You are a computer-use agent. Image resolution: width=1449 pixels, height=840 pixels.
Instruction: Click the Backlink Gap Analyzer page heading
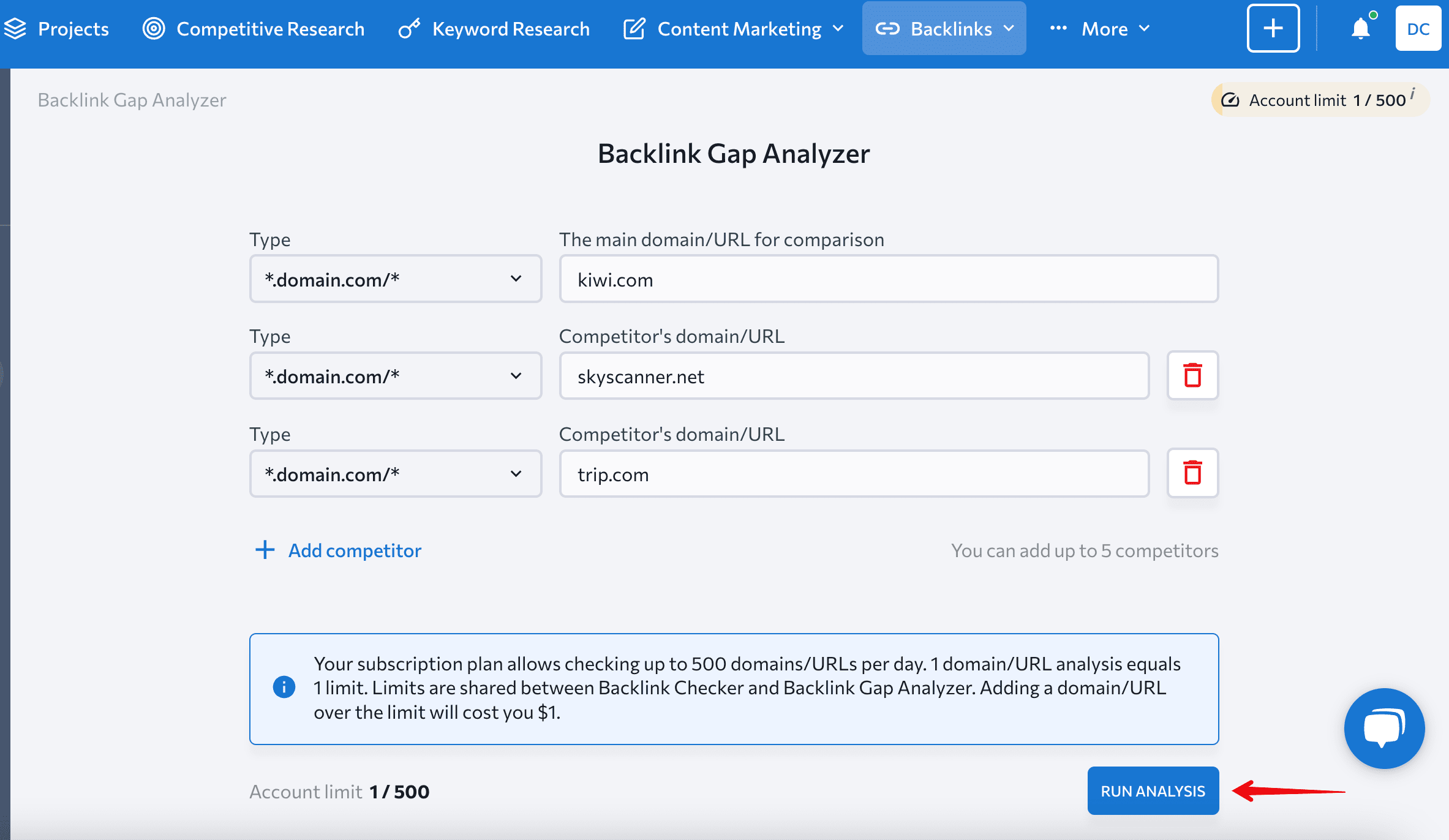click(x=734, y=154)
